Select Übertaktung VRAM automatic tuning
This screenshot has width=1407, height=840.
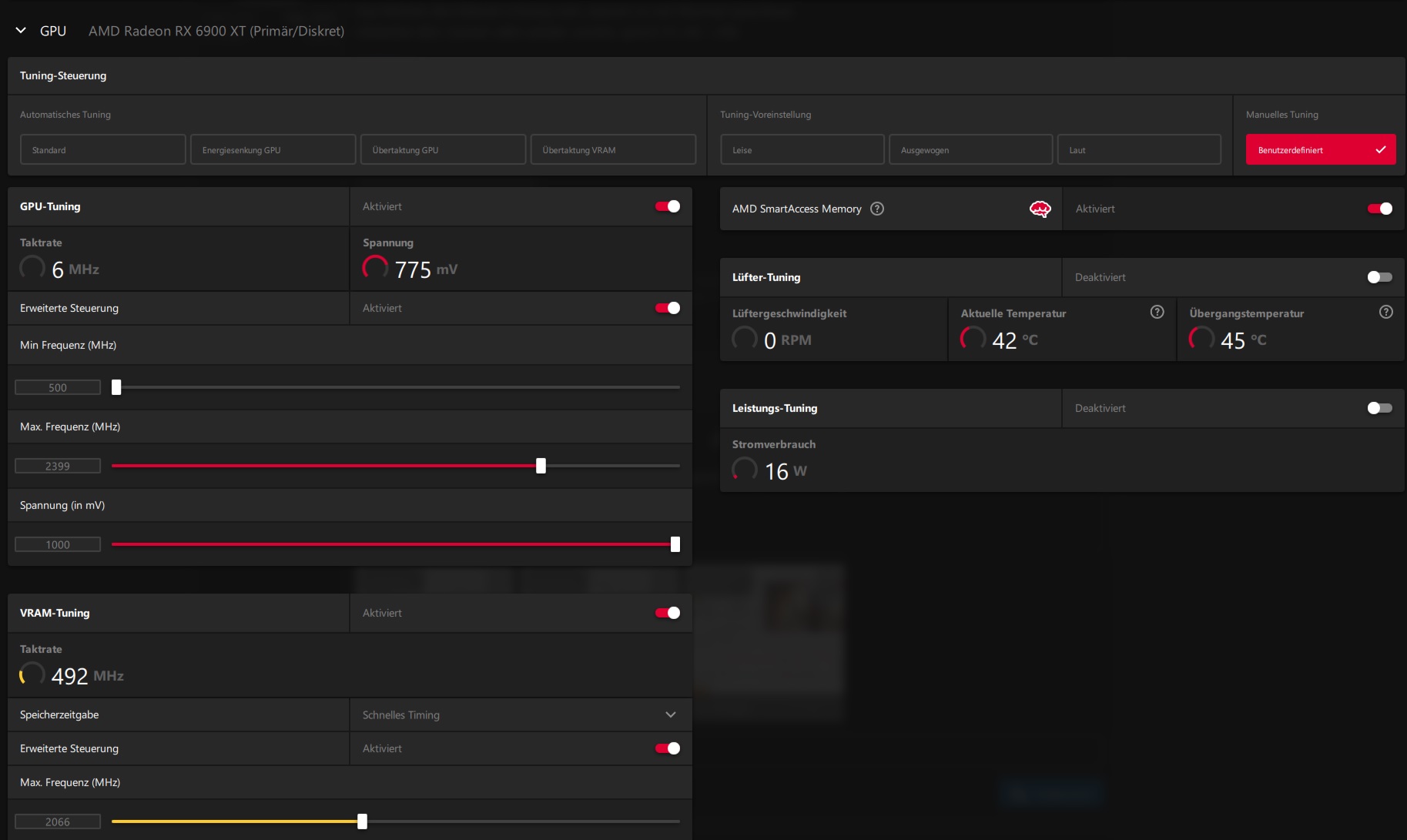613,149
